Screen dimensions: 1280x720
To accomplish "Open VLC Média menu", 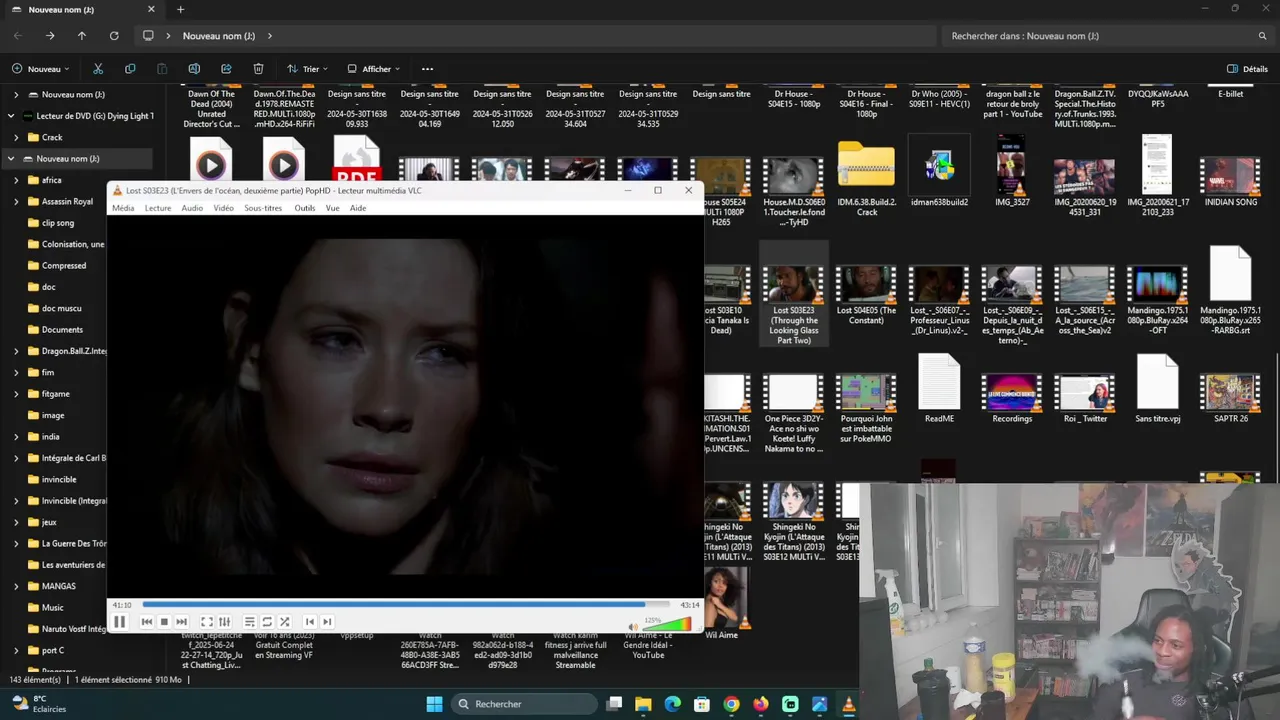I will point(123,208).
